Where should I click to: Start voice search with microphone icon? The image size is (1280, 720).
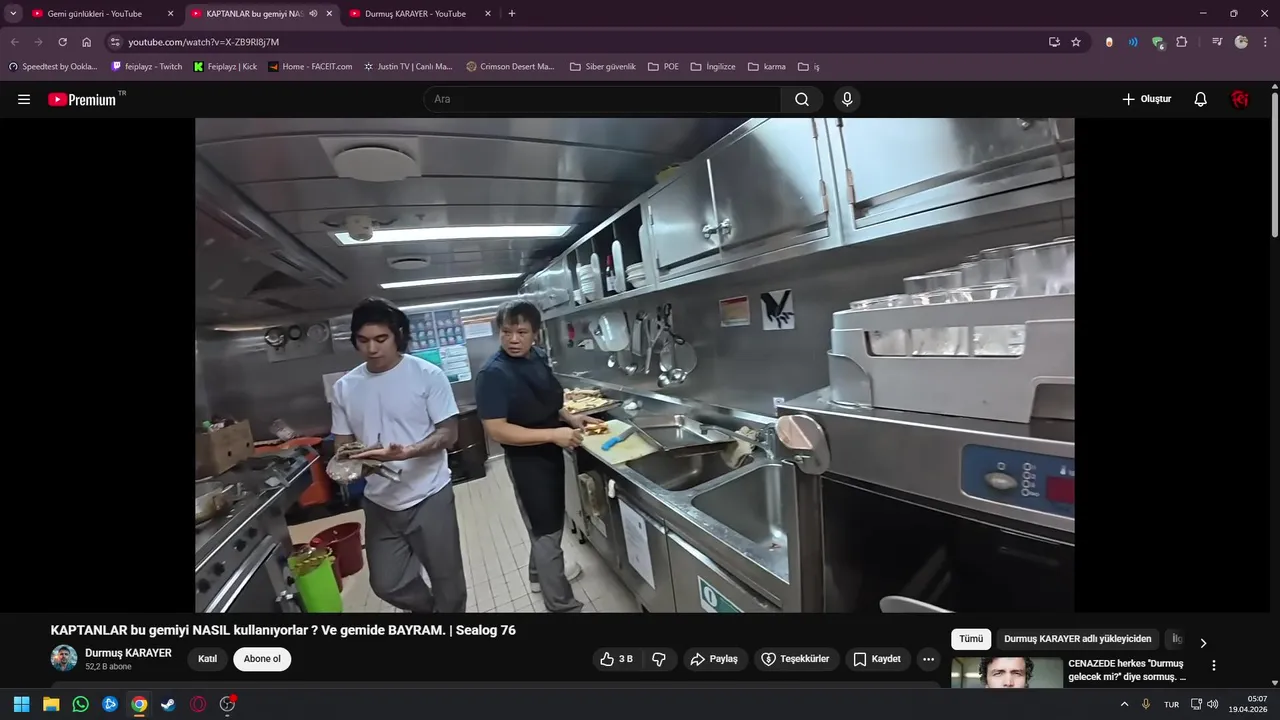coord(847,99)
